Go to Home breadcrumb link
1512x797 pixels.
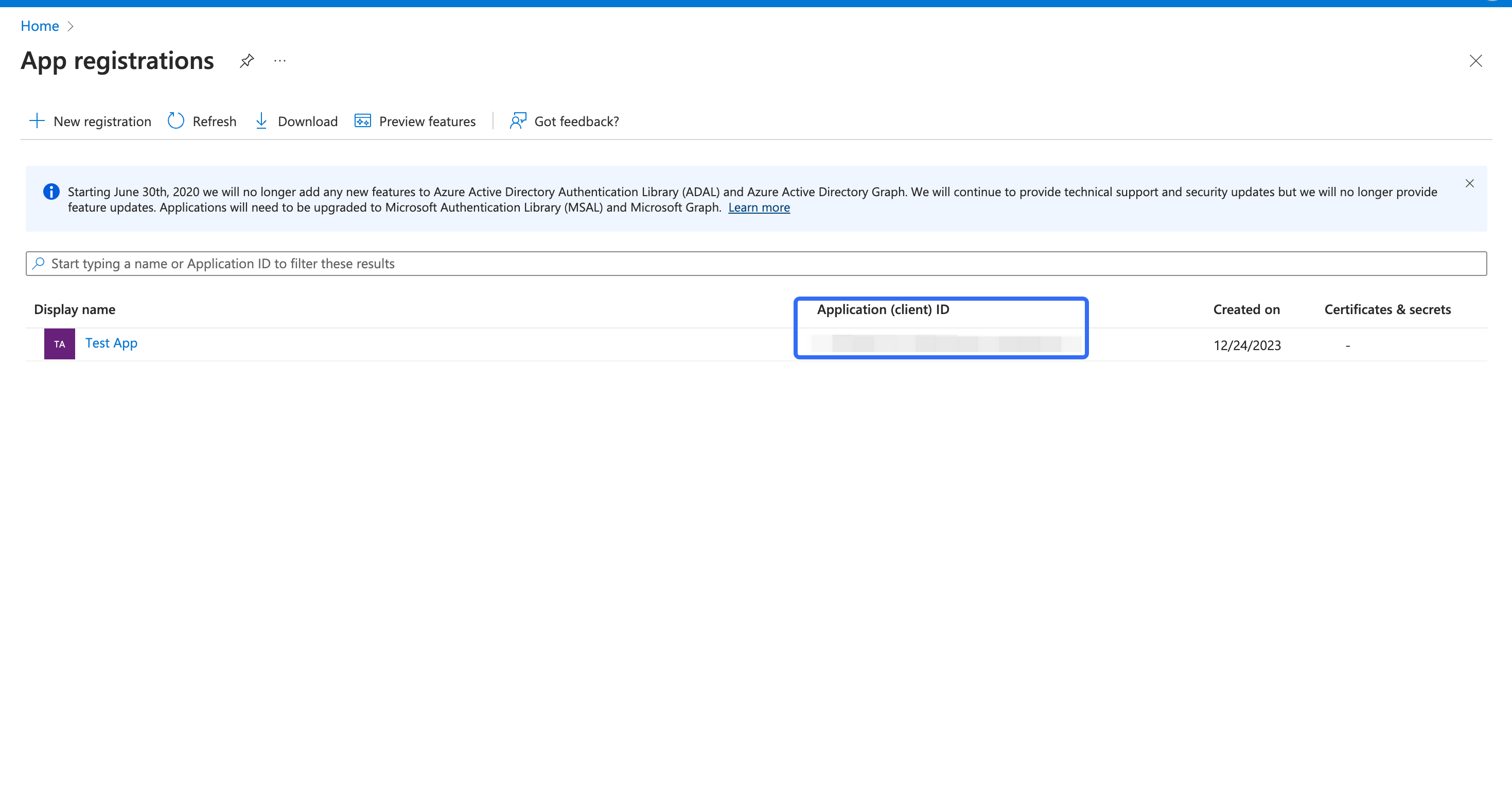[40, 26]
